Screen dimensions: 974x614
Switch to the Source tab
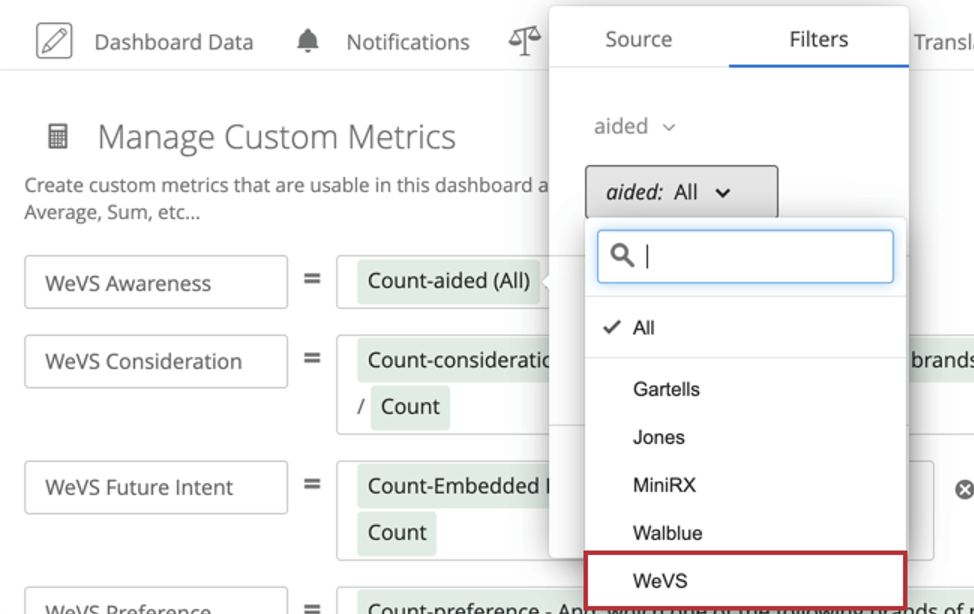(638, 39)
